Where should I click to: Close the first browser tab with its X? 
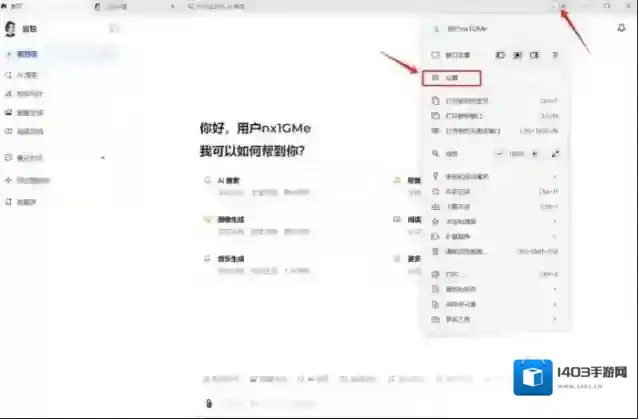pos(173,6)
